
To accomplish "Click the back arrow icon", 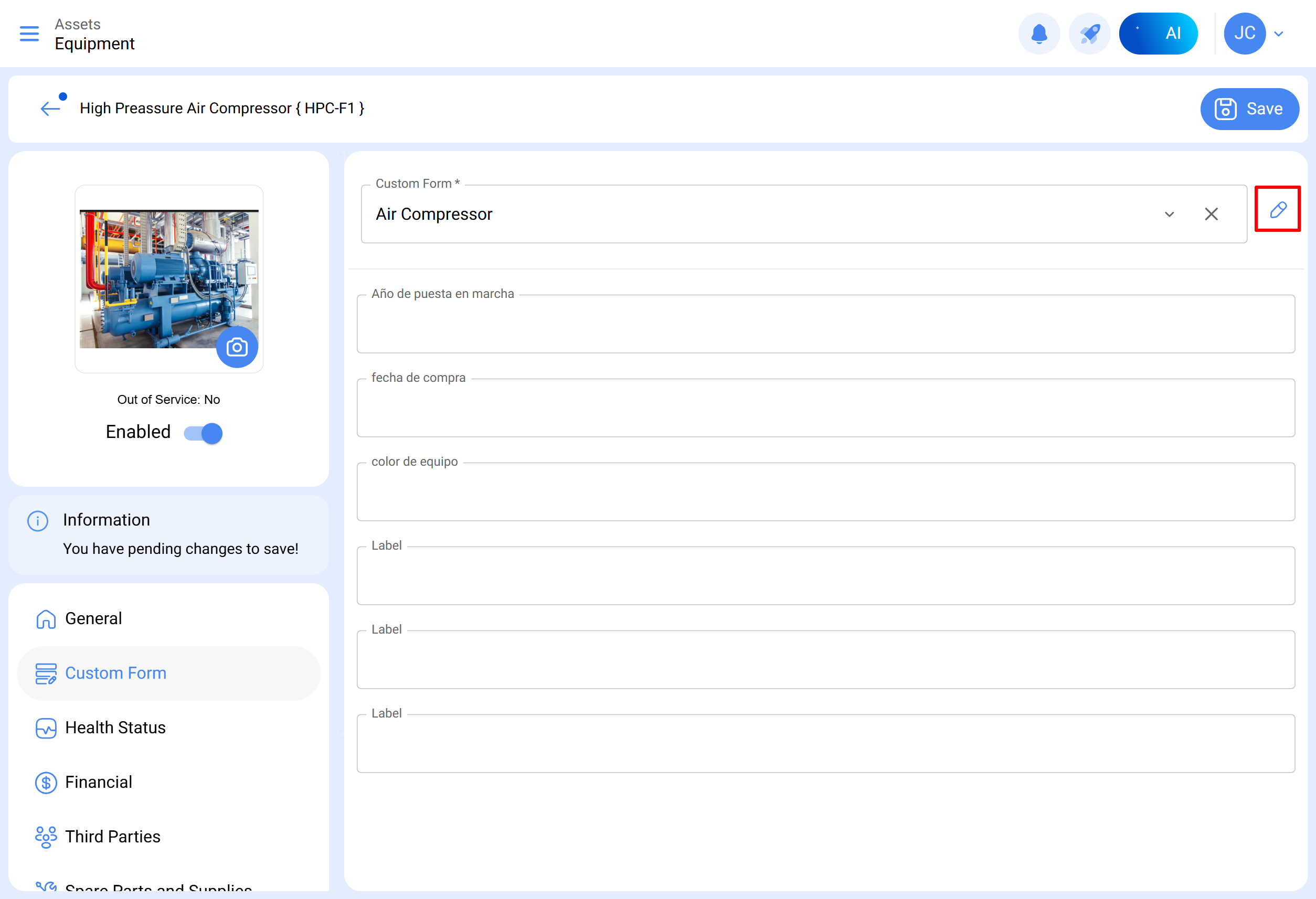I will point(50,108).
